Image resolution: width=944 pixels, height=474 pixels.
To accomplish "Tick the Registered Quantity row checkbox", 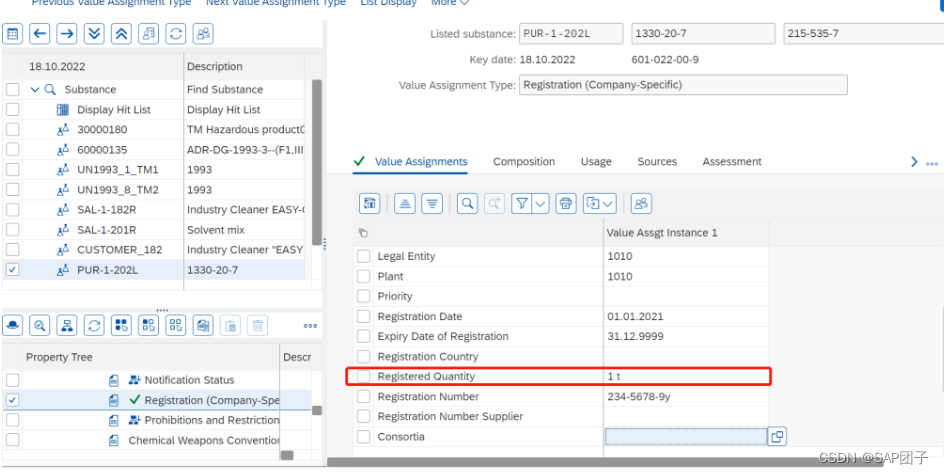I will [x=364, y=376].
